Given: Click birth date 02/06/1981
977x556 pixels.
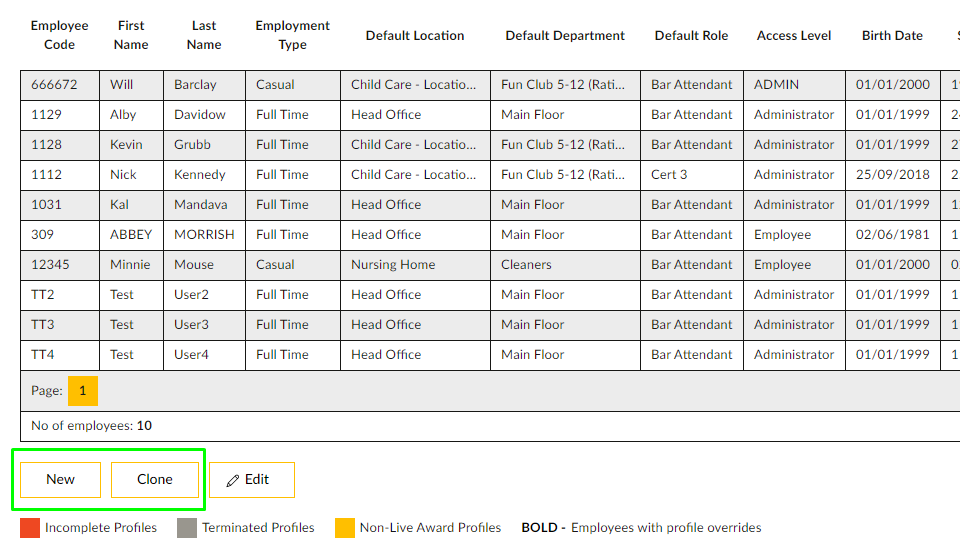Looking at the screenshot, I should click(x=893, y=234).
